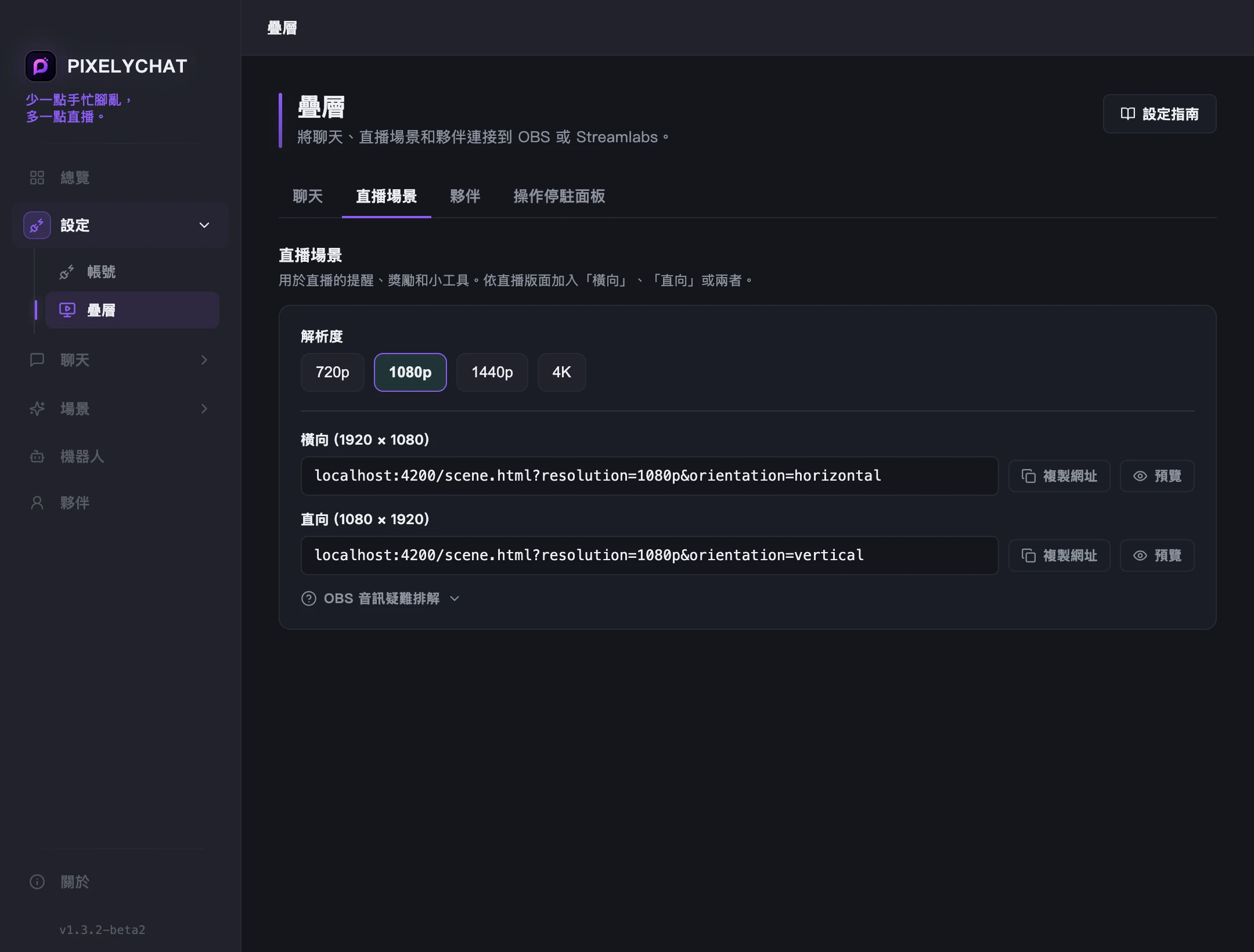Viewport: 1254px width, 952px height.
Task: Open the 設定指南 setup guide
Action: (x=1159, y=114)
